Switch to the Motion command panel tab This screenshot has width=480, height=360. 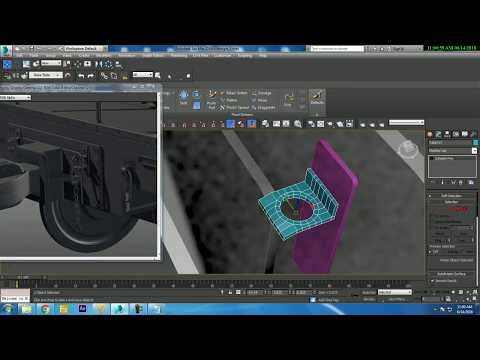point(456,134)
